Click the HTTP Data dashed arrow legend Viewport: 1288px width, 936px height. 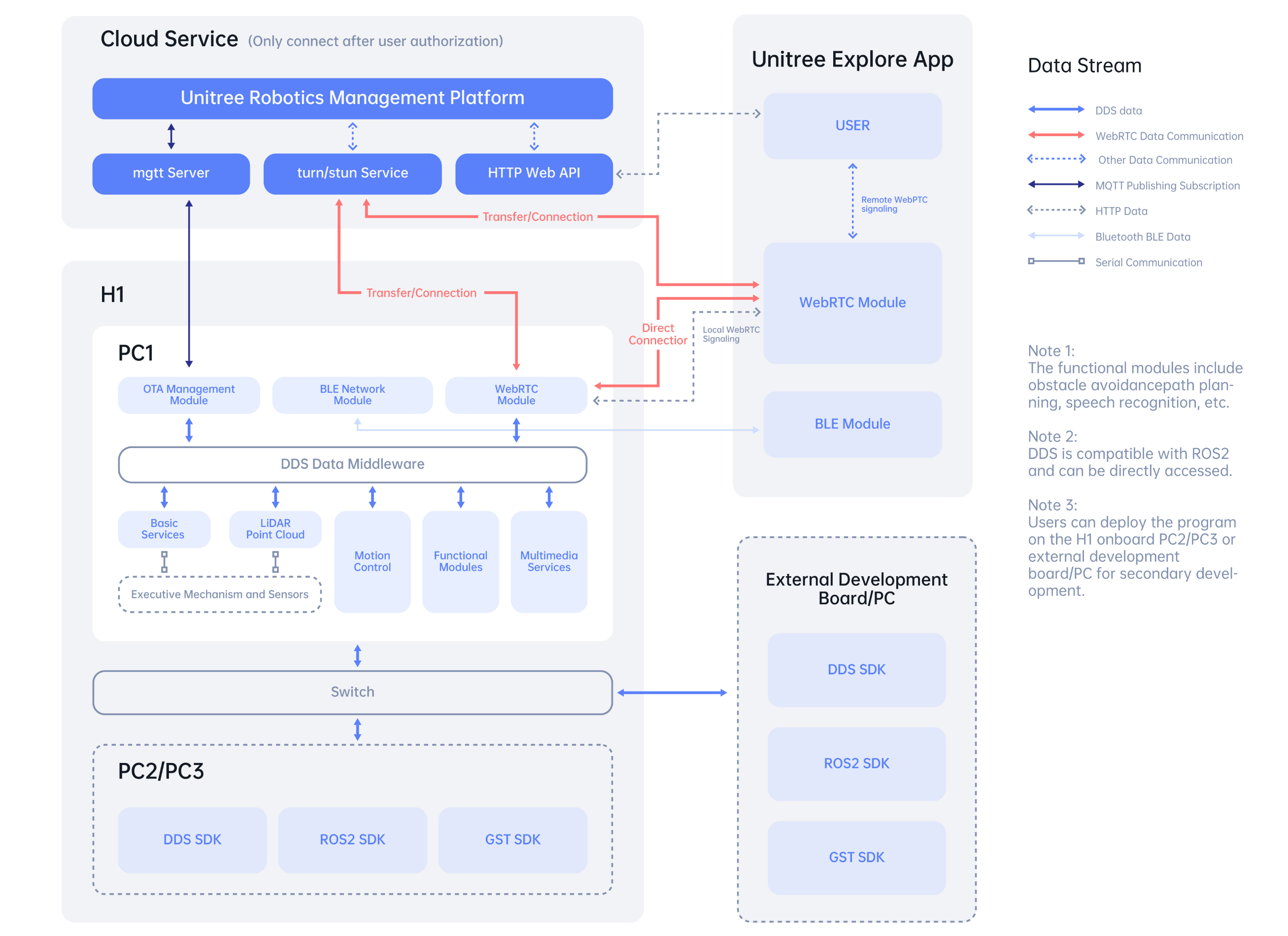point(1056,210)
